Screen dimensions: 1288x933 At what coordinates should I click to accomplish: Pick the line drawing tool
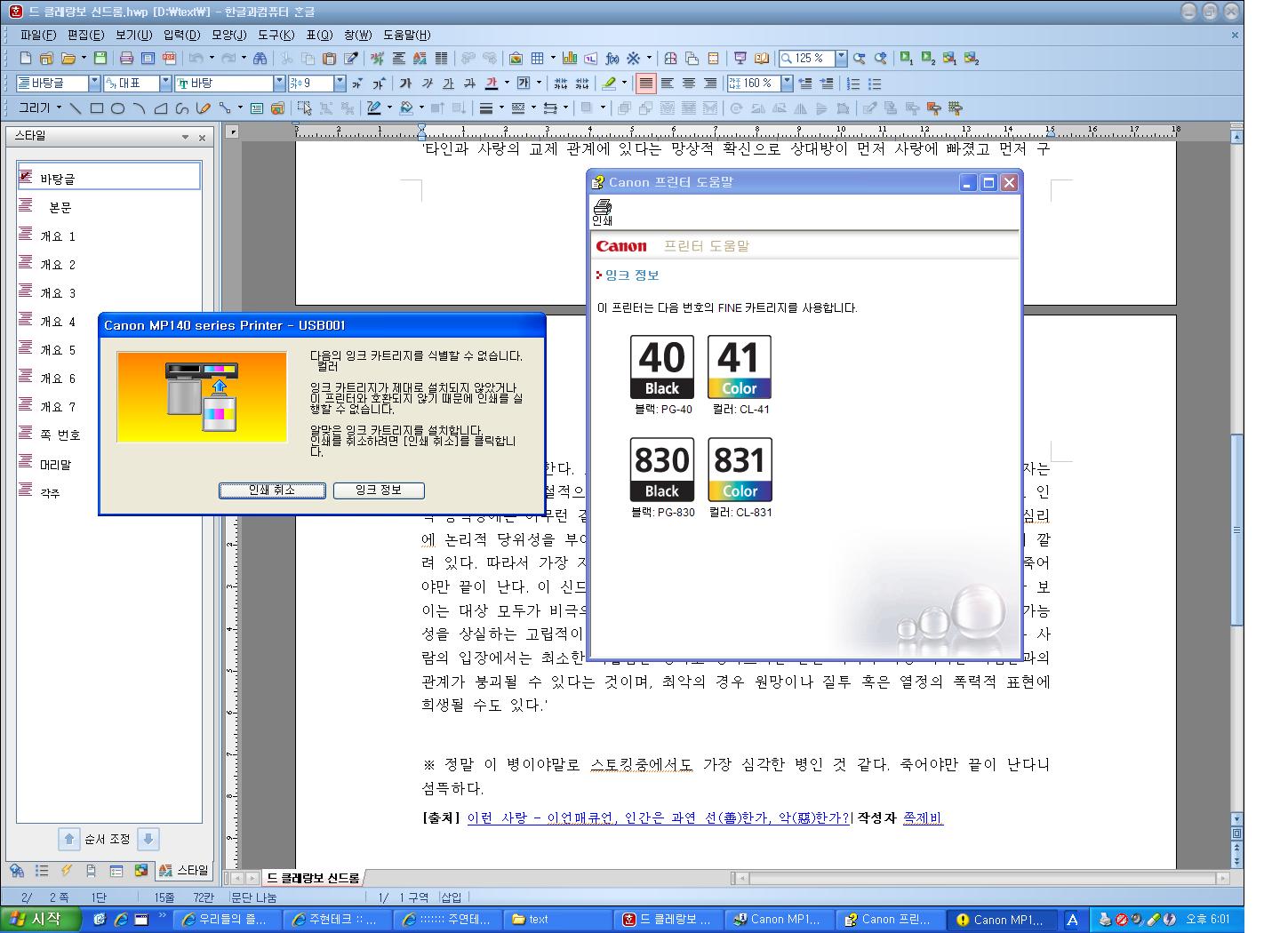click(76, 108)
